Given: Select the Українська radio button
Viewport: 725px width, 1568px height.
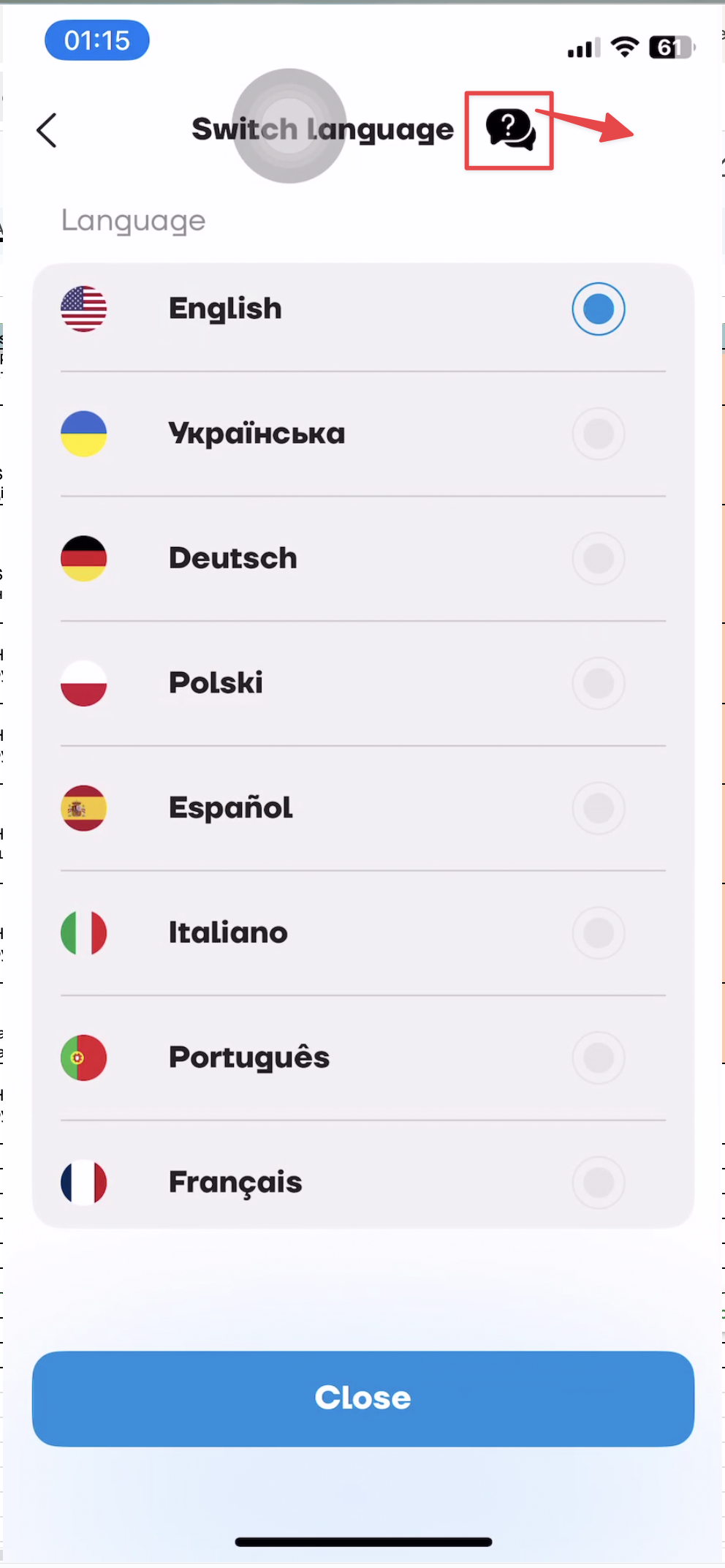Looking at the screenshot, I should click(x=599, y=434).
